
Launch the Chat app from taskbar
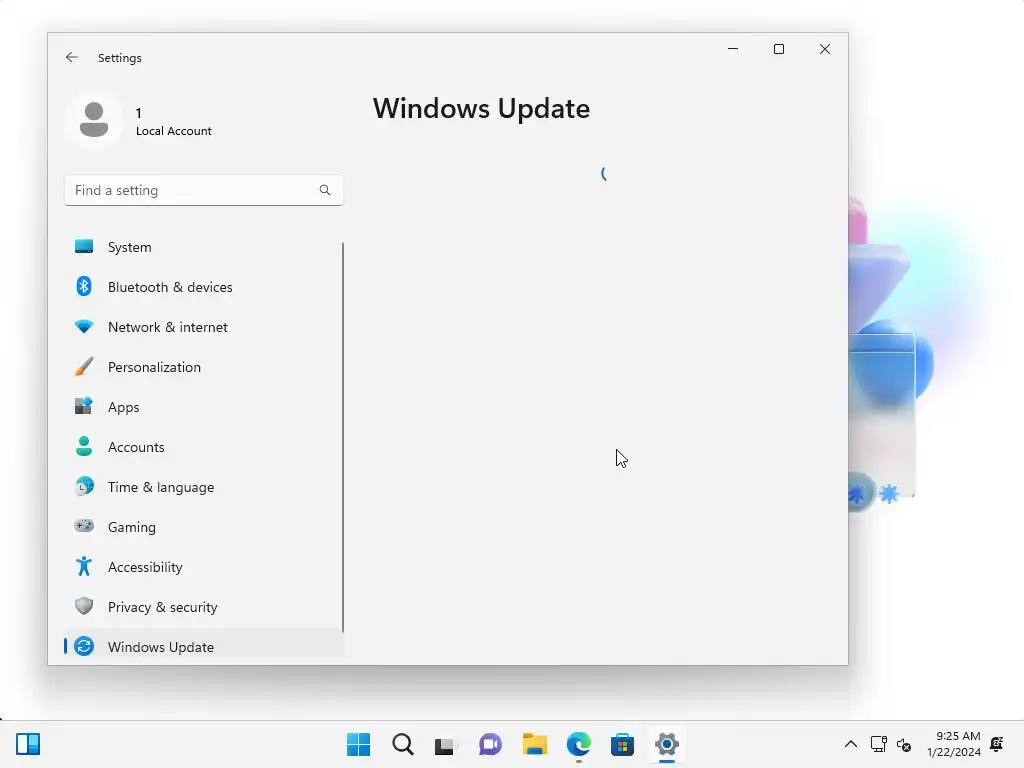pos(490,744)
